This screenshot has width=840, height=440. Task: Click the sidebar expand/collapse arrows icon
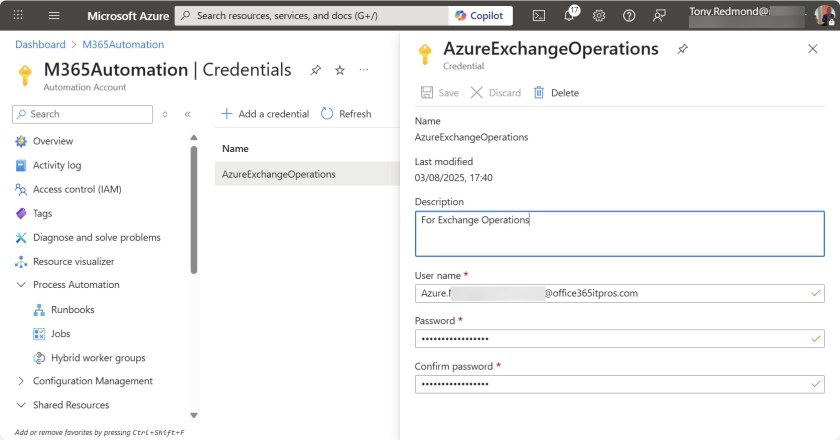pos(165,114)
